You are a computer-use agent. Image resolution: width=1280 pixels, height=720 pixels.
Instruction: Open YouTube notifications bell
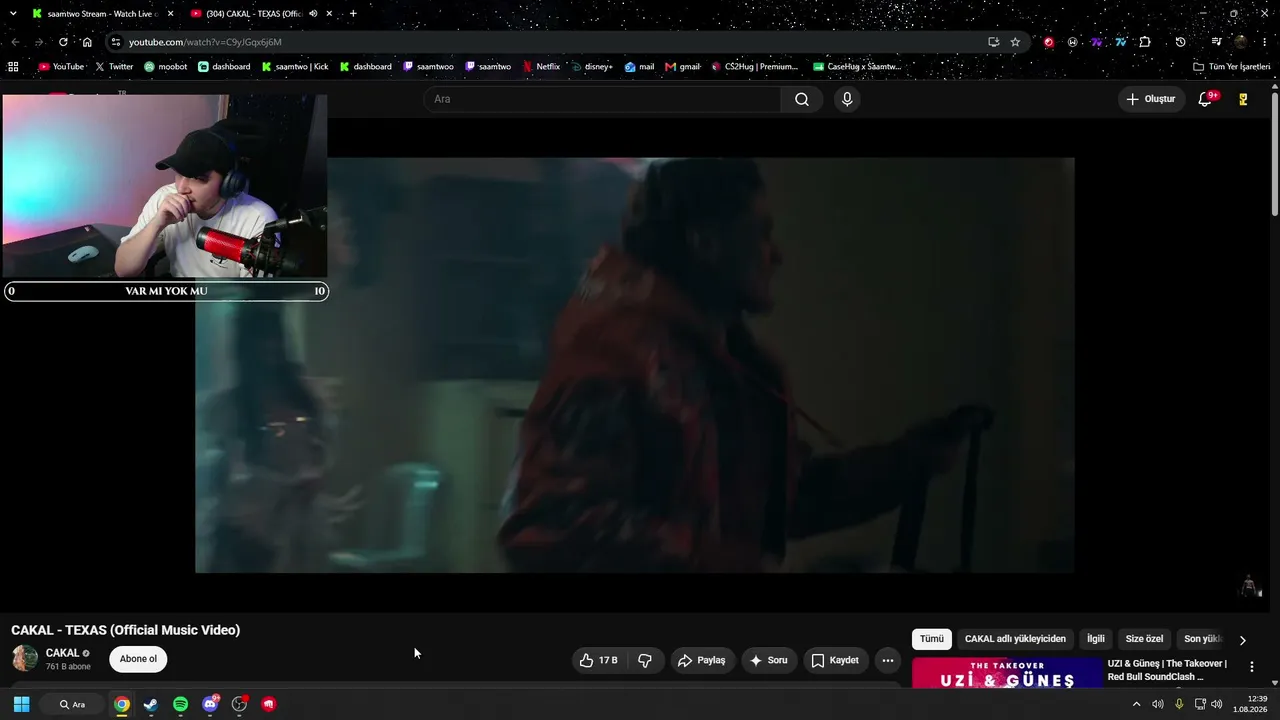[1205, 99]
